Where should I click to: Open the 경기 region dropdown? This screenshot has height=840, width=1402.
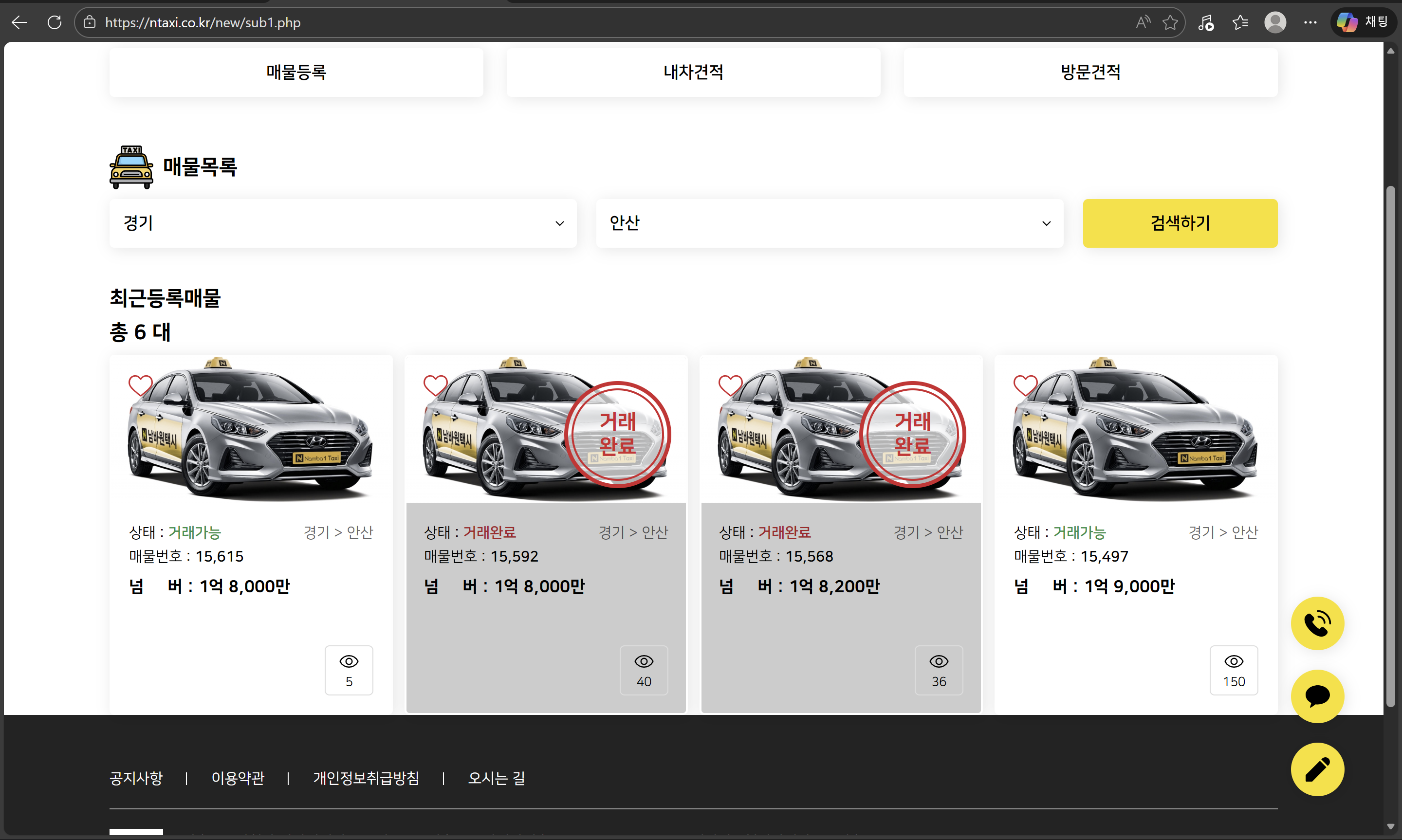point(342,223)
